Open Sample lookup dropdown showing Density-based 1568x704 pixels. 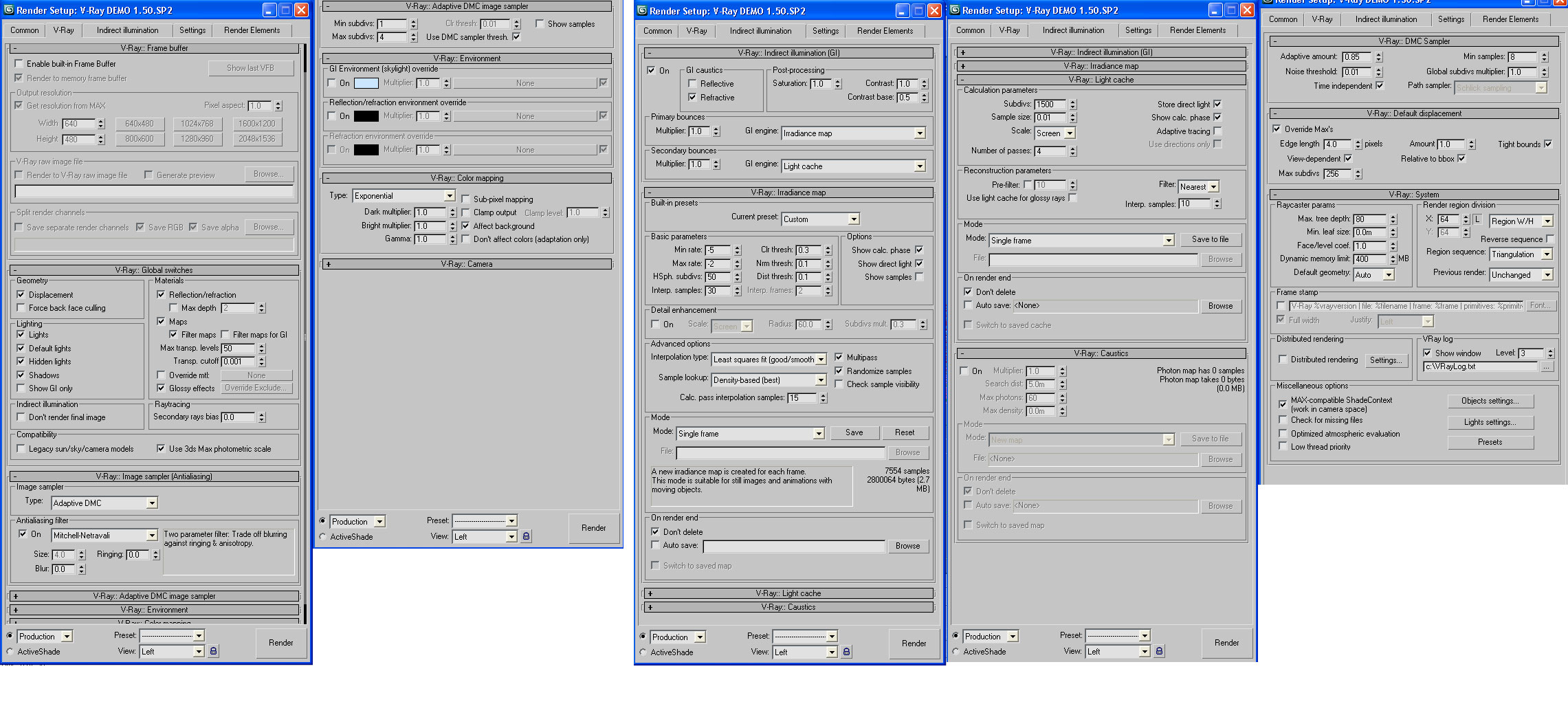[769, 380]
